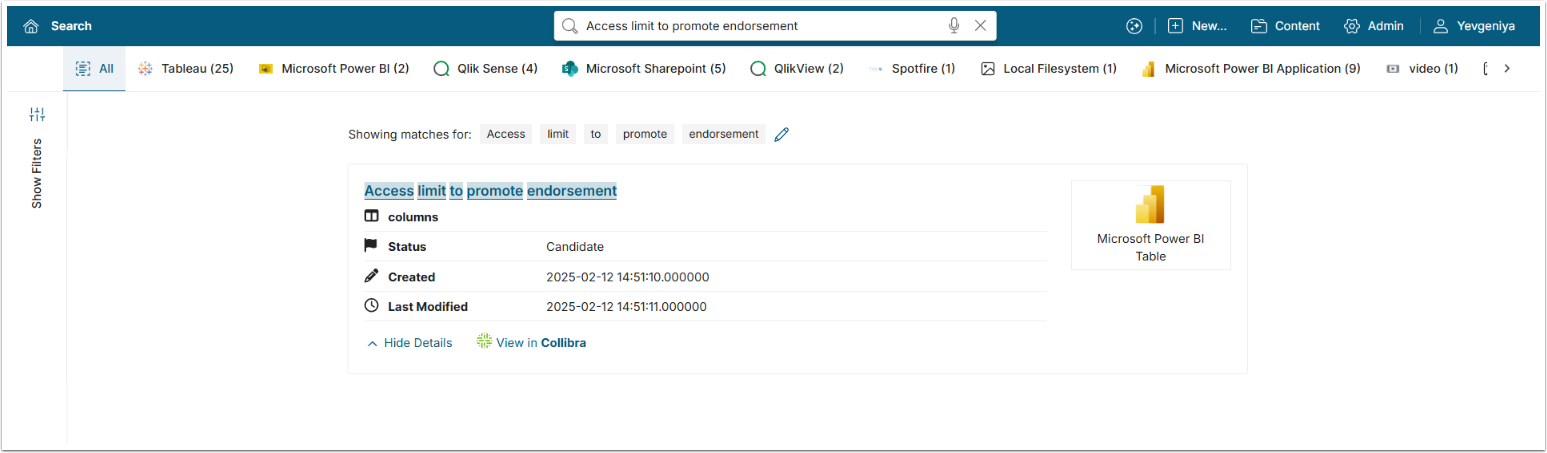Click the microphone voice search icon

(x=954, y=26)
